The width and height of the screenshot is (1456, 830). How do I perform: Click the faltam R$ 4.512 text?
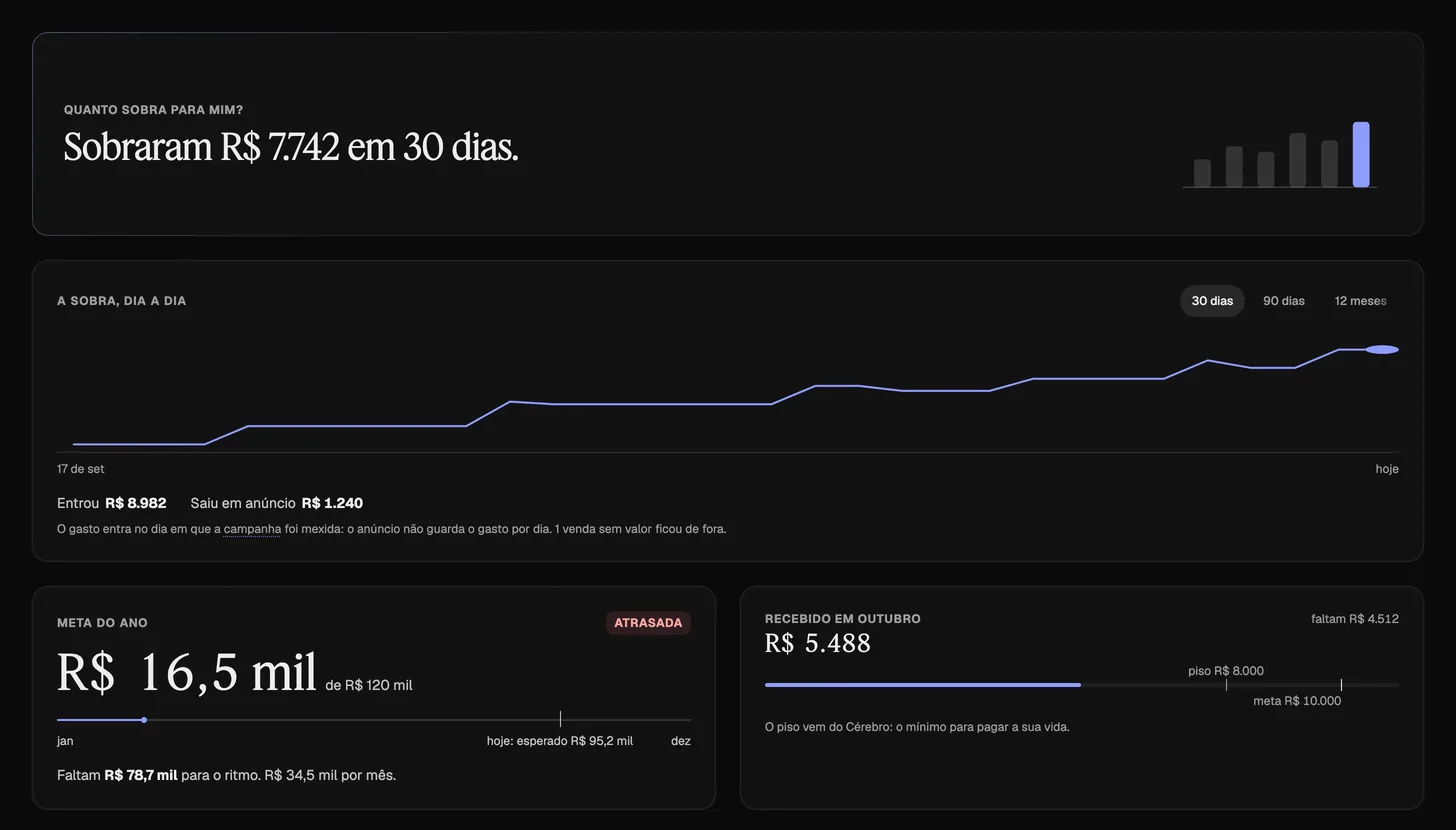[x=1355, y=619]
